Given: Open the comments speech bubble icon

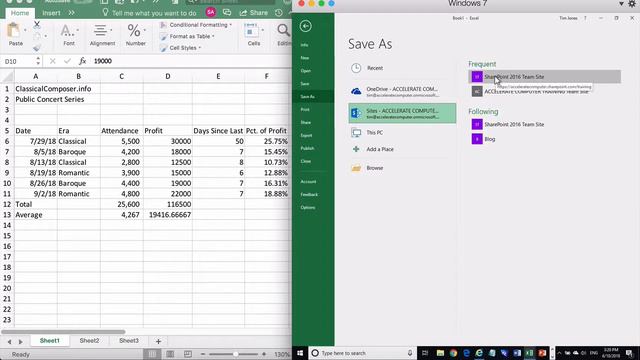Looking at the screenshot, I should [x=227, y=13].
